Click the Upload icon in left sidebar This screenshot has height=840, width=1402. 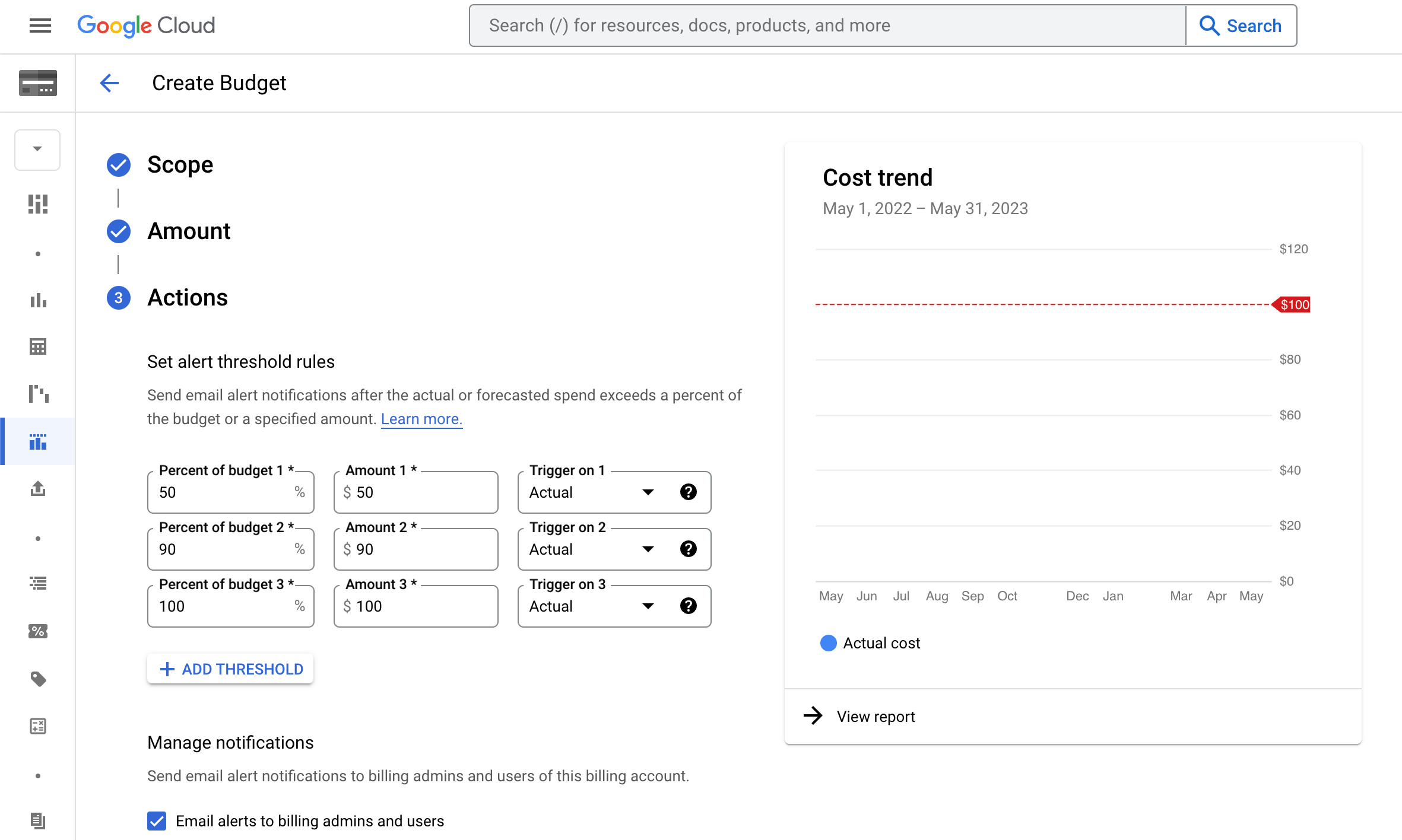tap(38, 489)
